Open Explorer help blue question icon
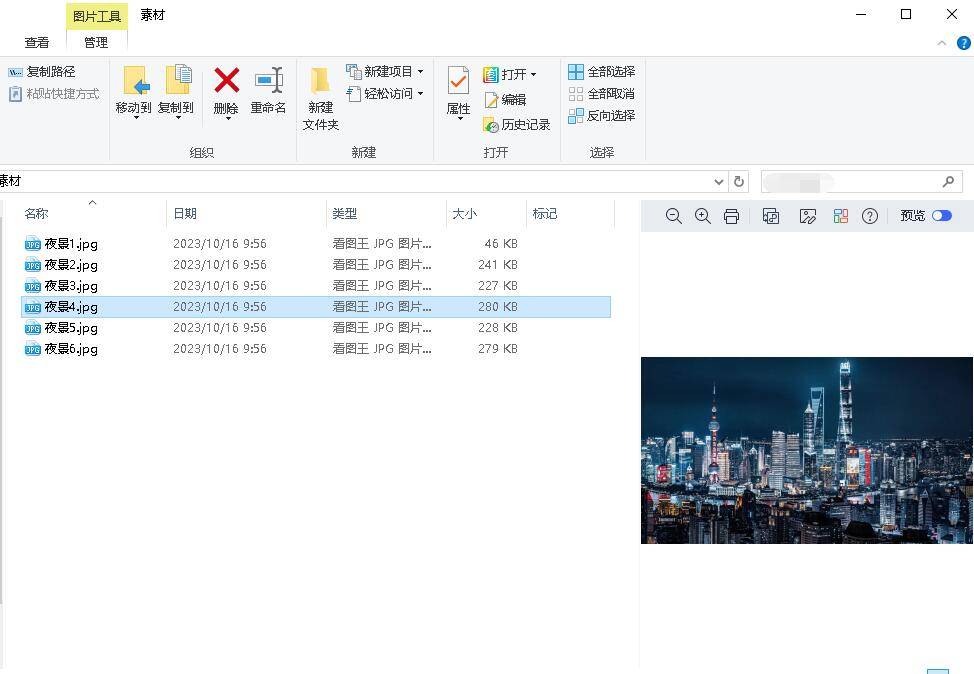 963,43
